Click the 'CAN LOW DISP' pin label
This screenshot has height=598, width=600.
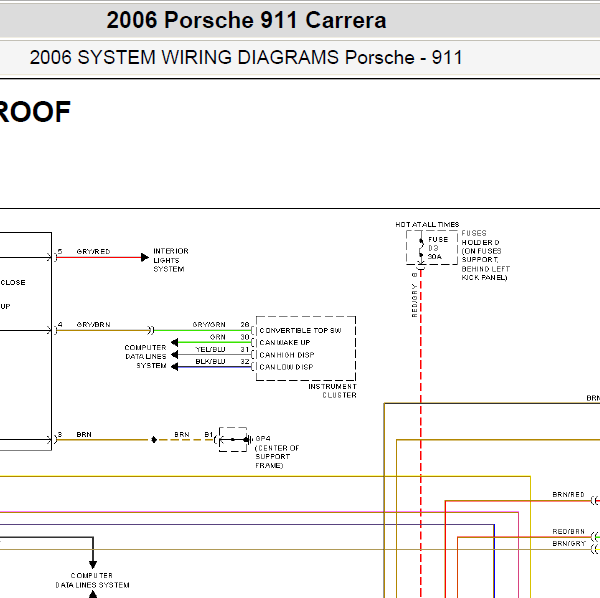coord(286,367)
